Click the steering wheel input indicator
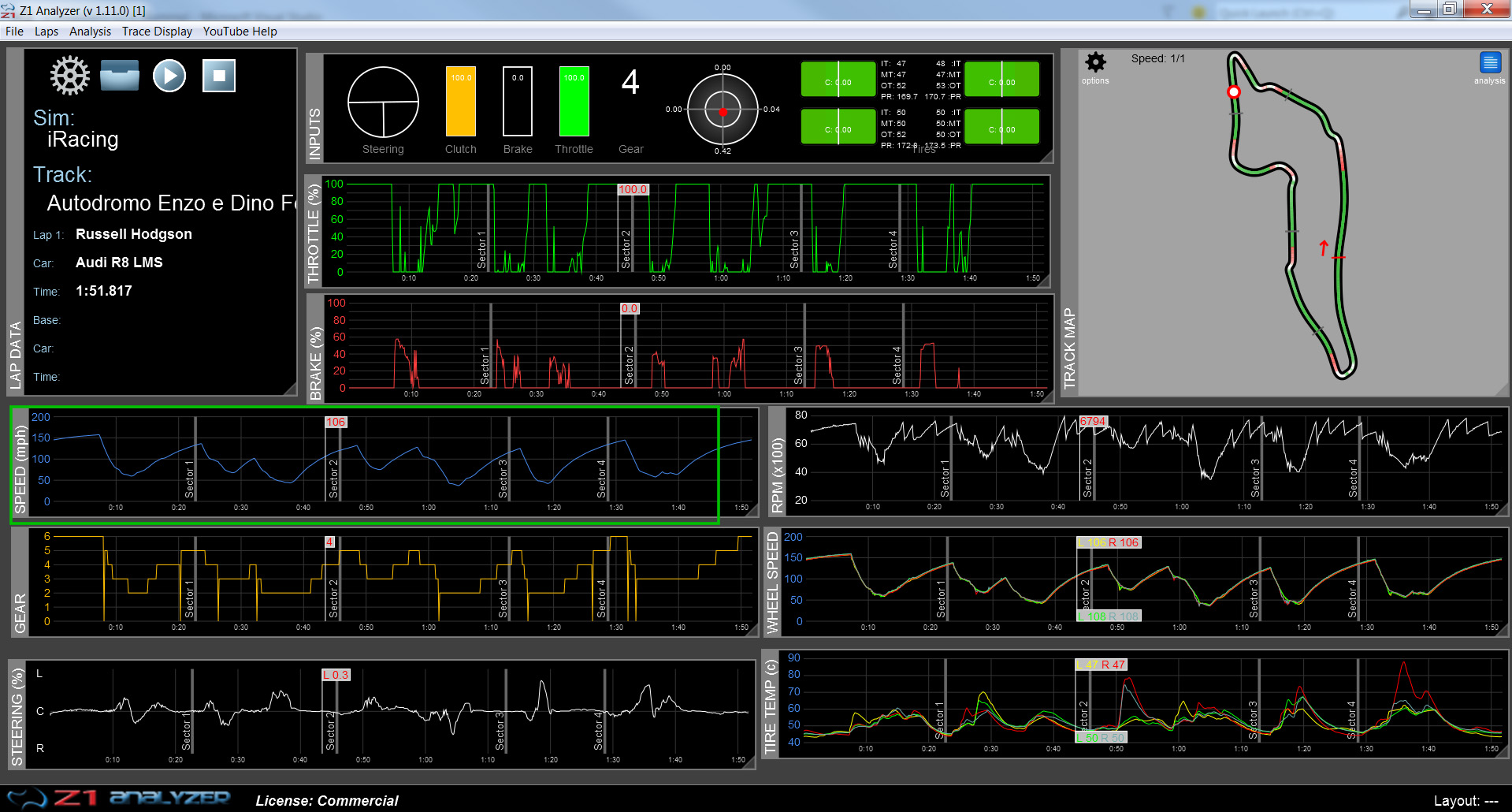The image size is (1512, 812). [383, 102]
